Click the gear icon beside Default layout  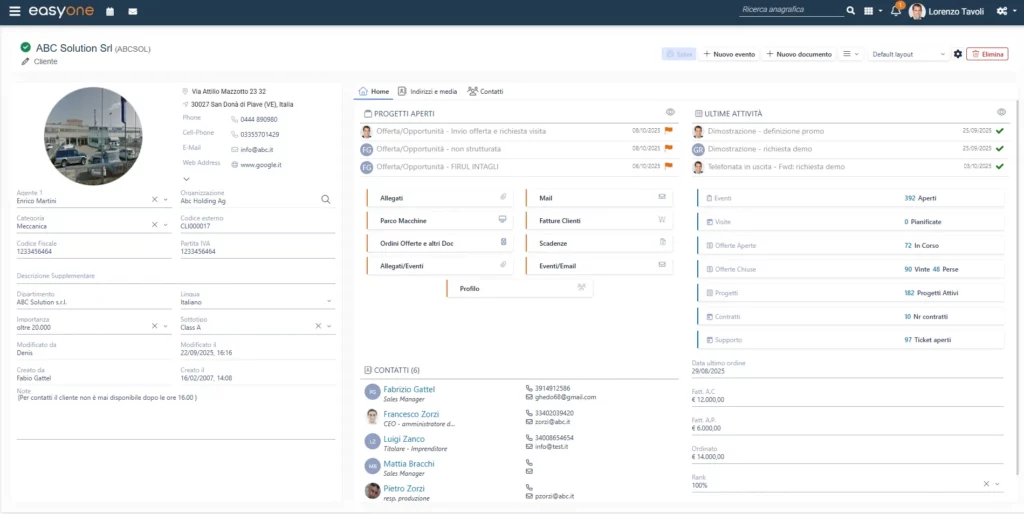[958, 54]
